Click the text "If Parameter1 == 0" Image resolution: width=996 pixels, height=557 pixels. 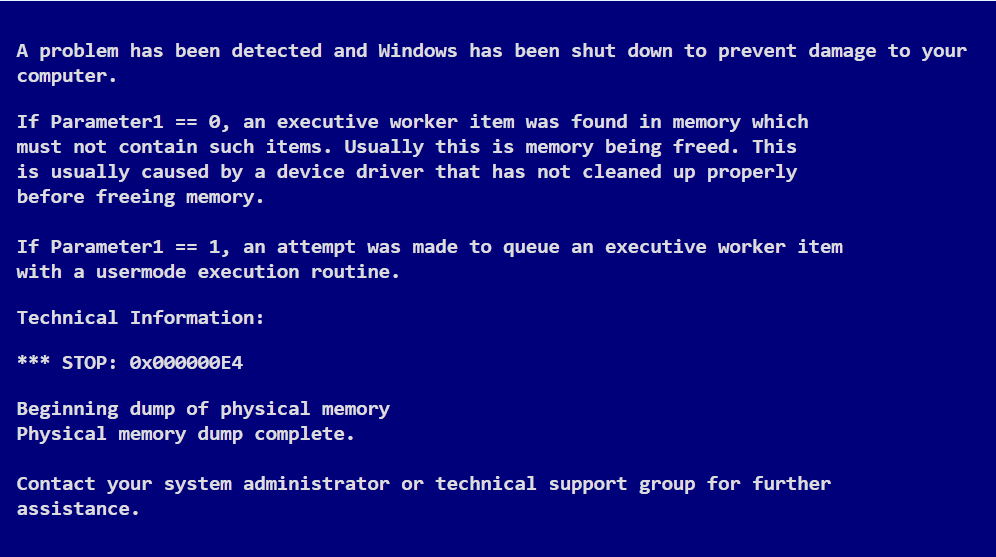pyautogui.click(x=118, y=122)
